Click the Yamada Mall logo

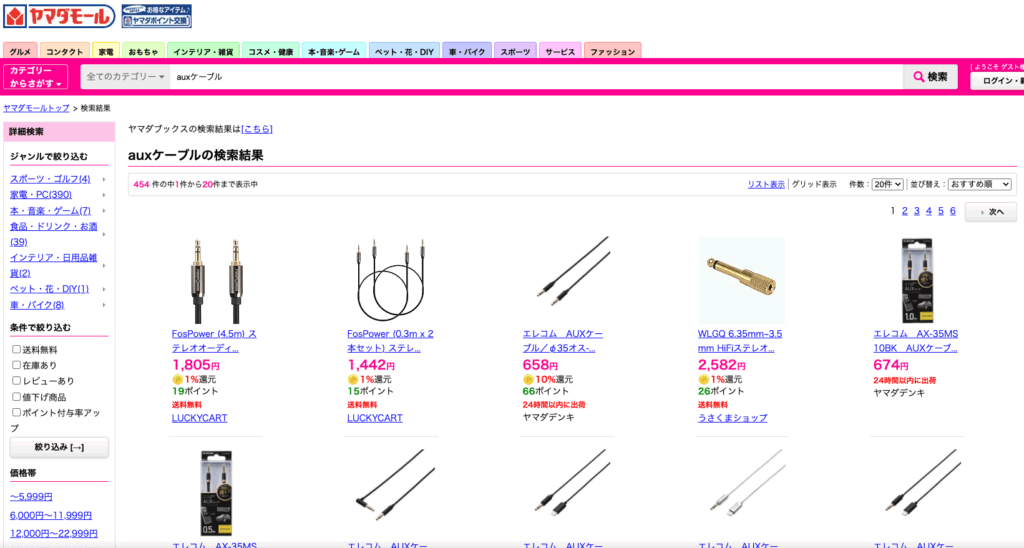pos(59,16)
